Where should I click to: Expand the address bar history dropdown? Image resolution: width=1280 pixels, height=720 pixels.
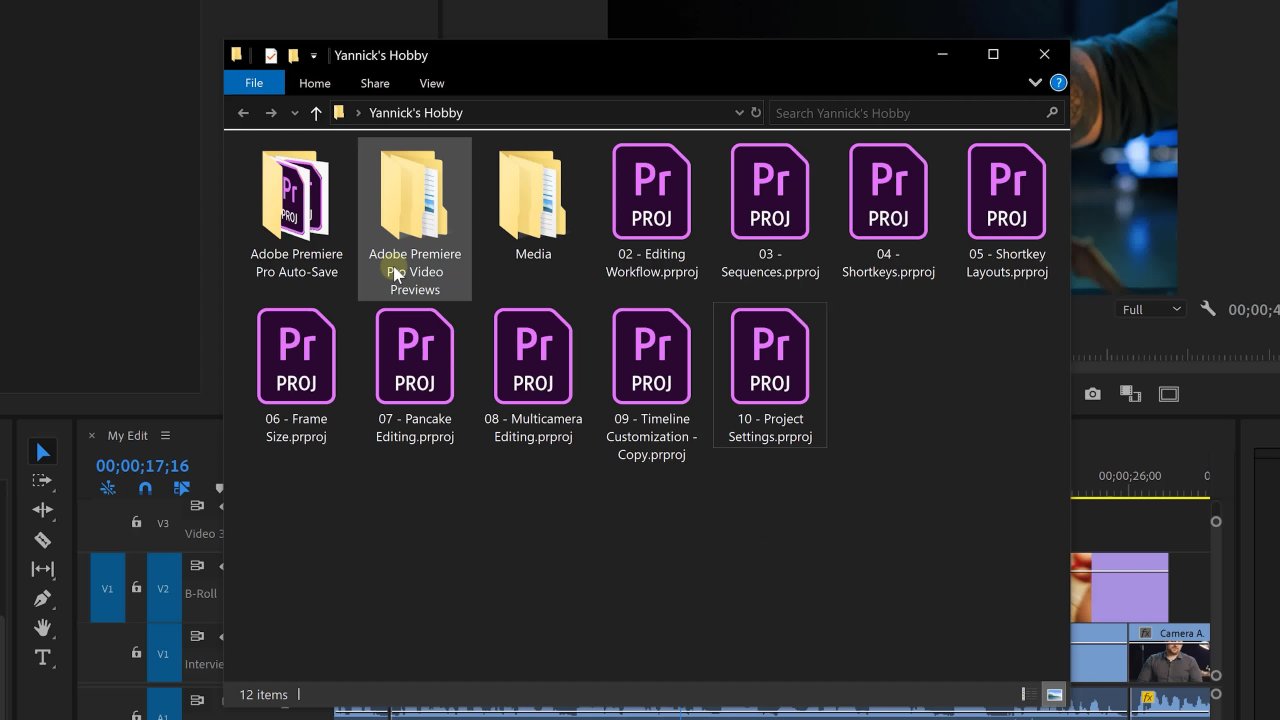(739, 113)
